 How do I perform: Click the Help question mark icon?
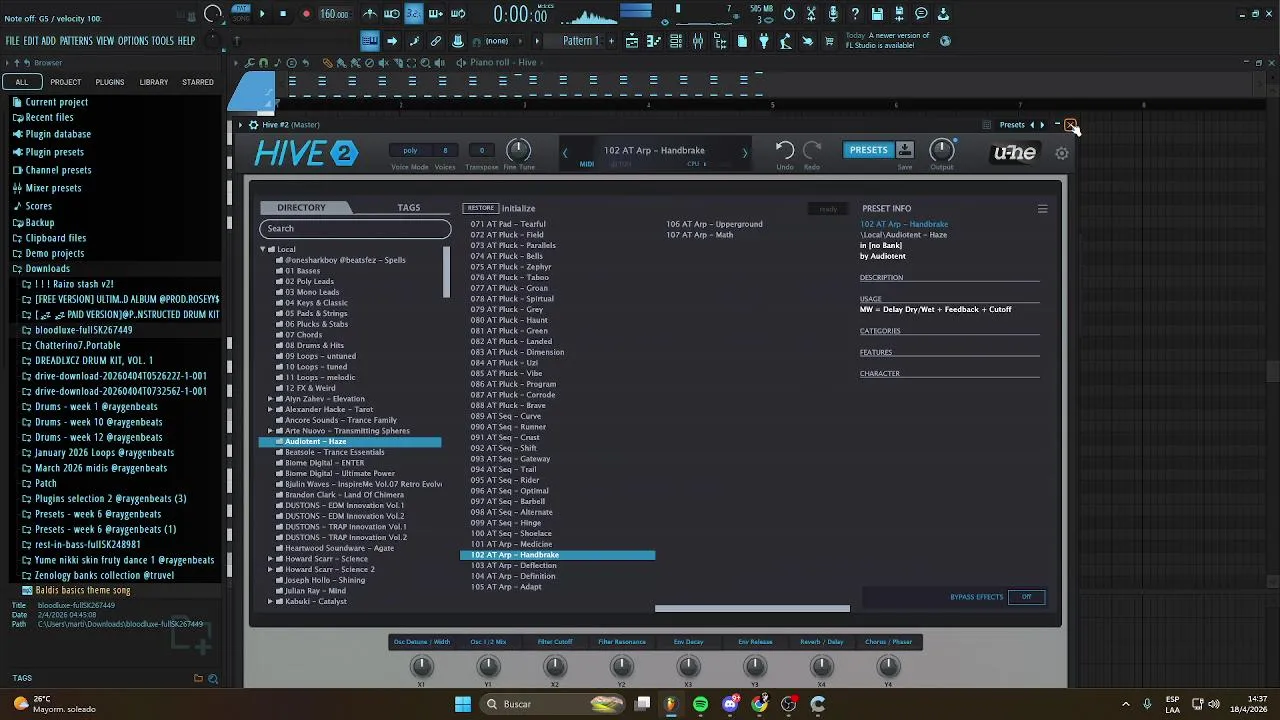tap(855, 14)
